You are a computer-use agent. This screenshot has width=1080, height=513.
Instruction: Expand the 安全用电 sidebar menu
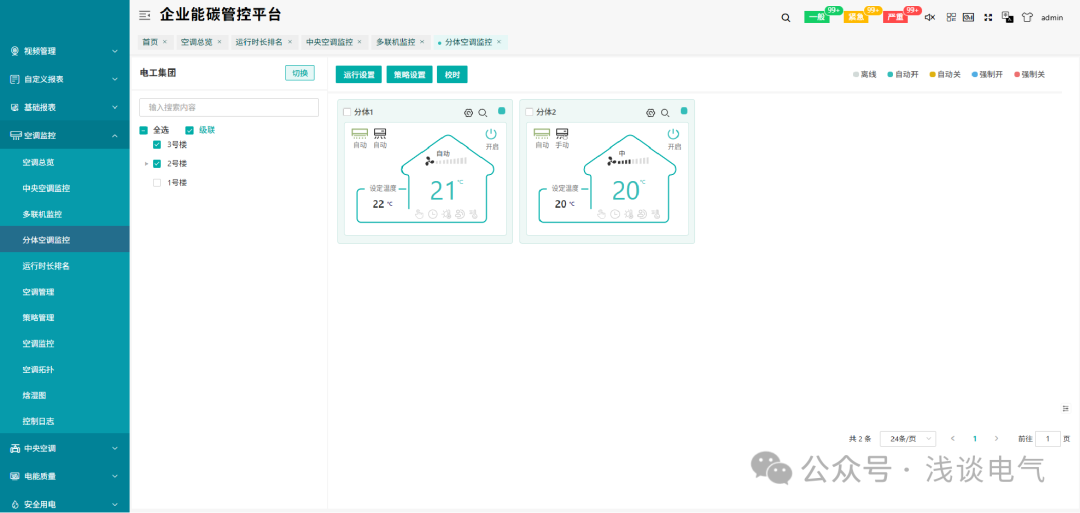(65, 504)
